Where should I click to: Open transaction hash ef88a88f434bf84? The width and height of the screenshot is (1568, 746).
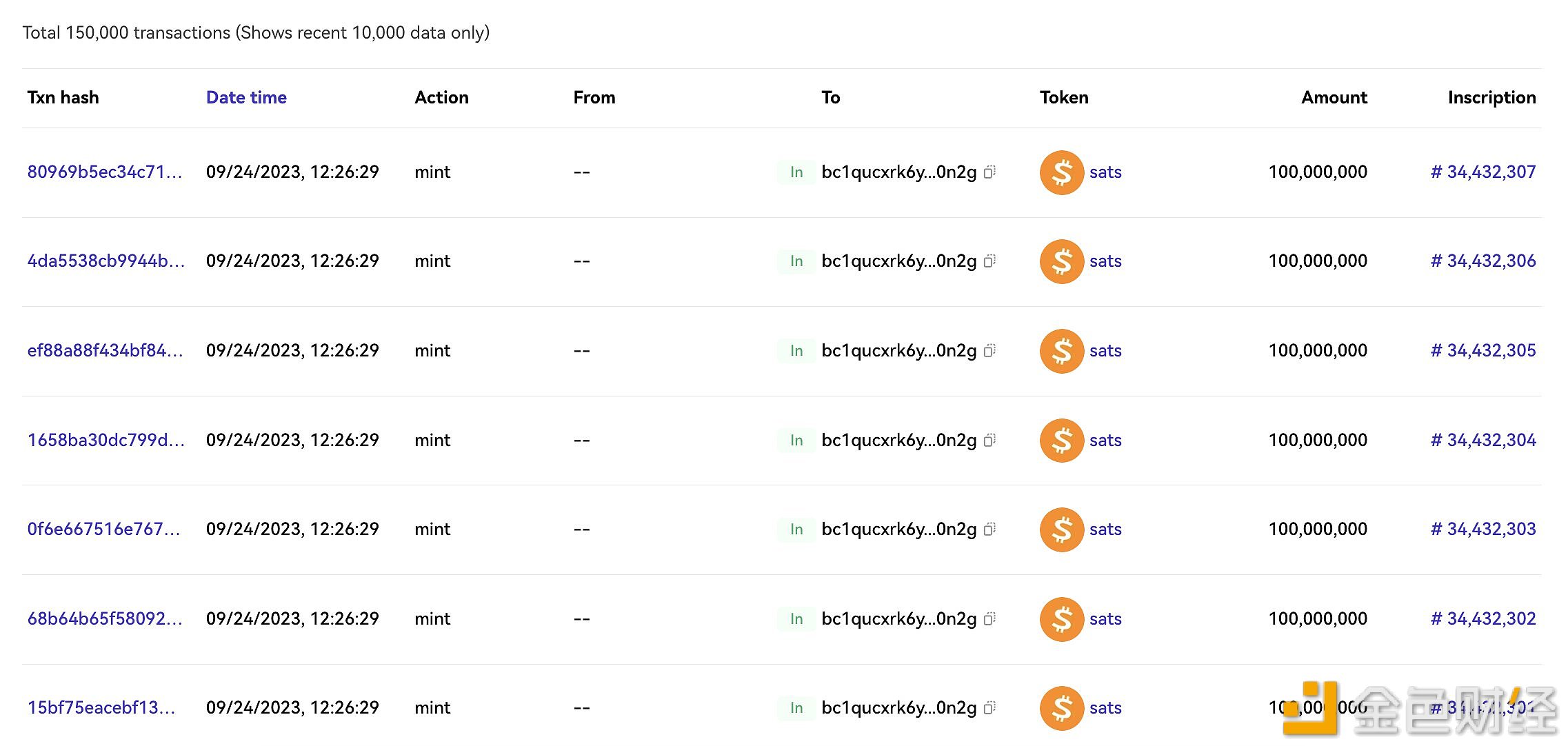(x=105, y=351)
